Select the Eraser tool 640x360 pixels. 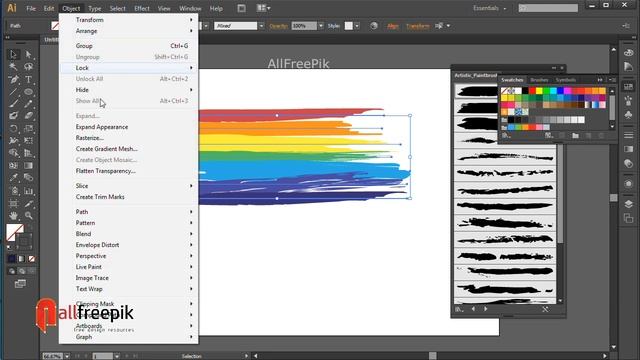[28, 116]
